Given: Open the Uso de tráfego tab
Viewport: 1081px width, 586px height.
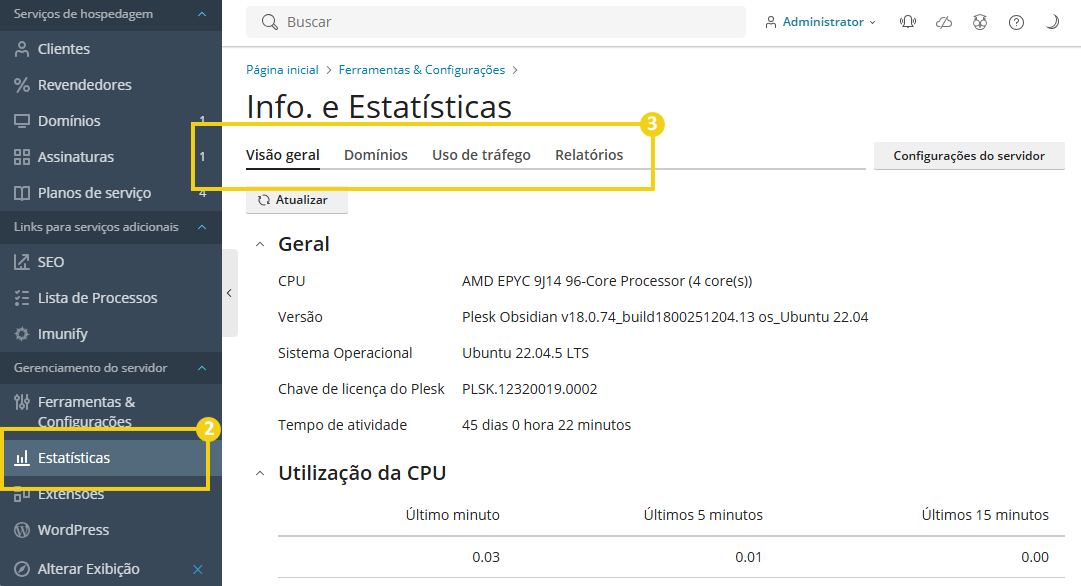Looking at the screenshot, I should pos(481,154).
